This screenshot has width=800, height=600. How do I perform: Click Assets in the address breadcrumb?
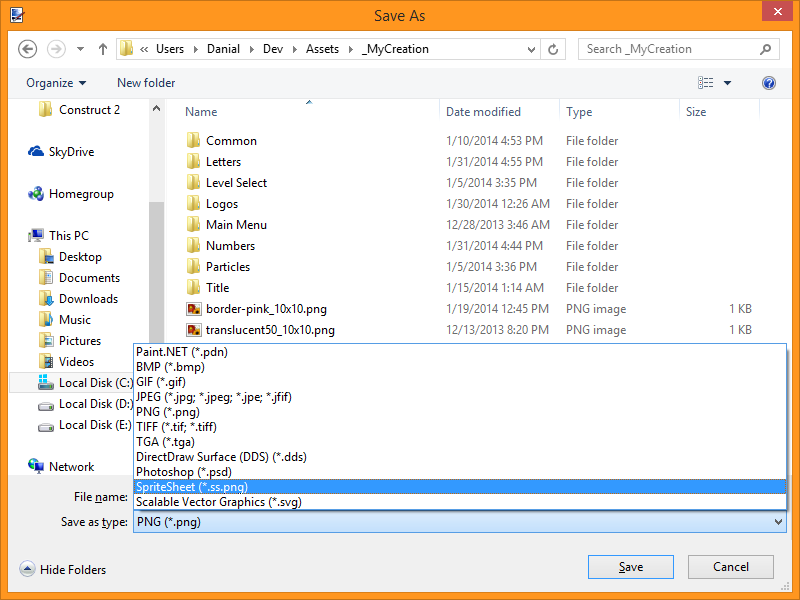(322, 49)
